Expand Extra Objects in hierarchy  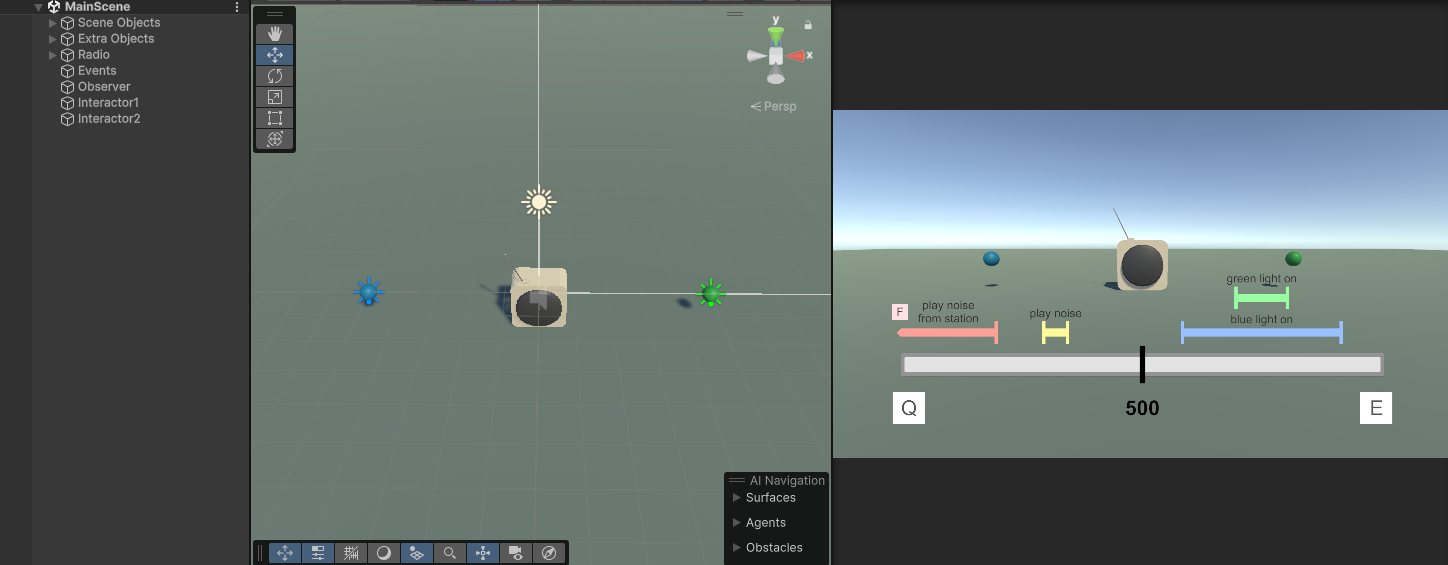53,39
